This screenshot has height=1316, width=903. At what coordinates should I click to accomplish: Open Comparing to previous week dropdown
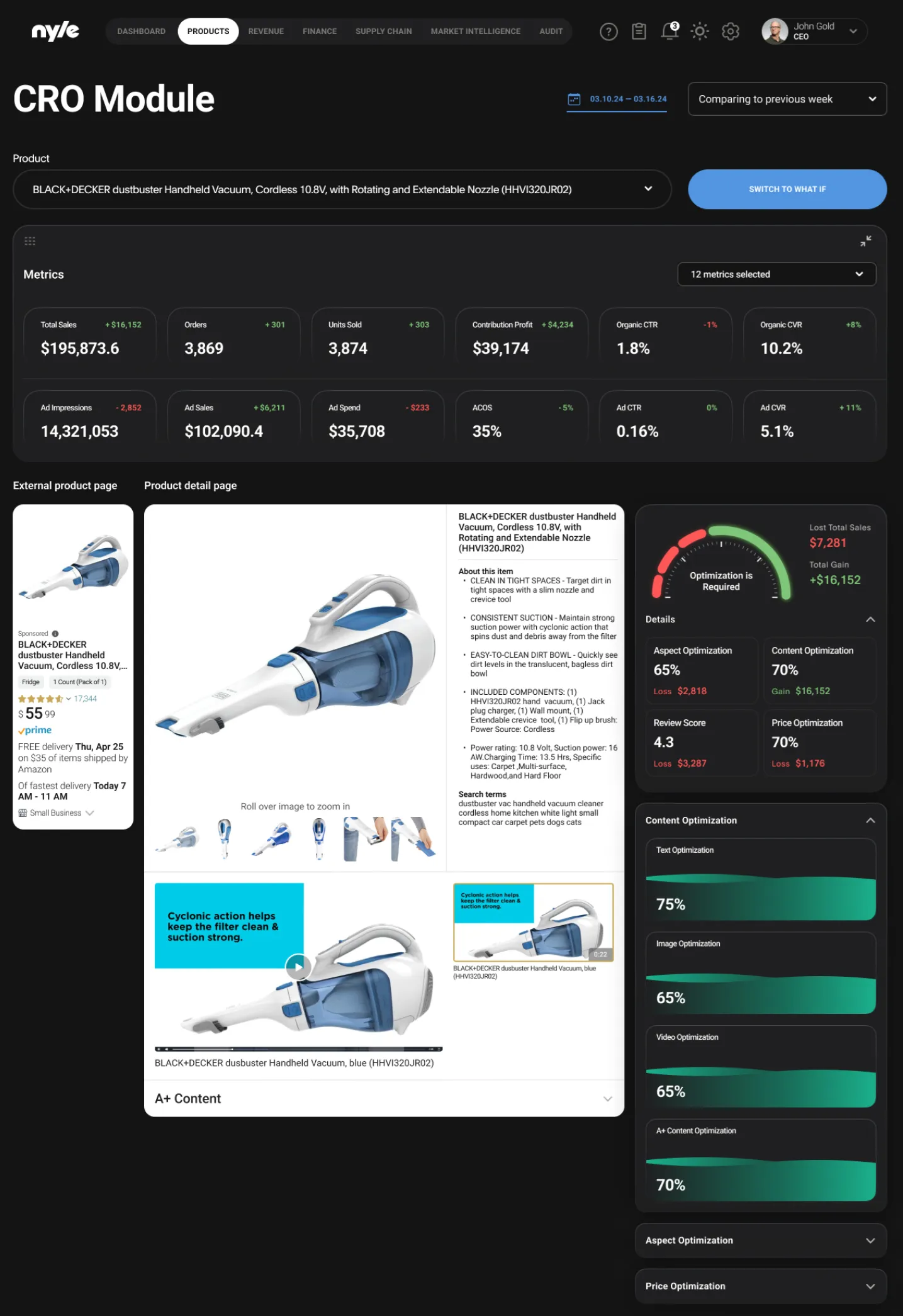(x=787, y=99)
